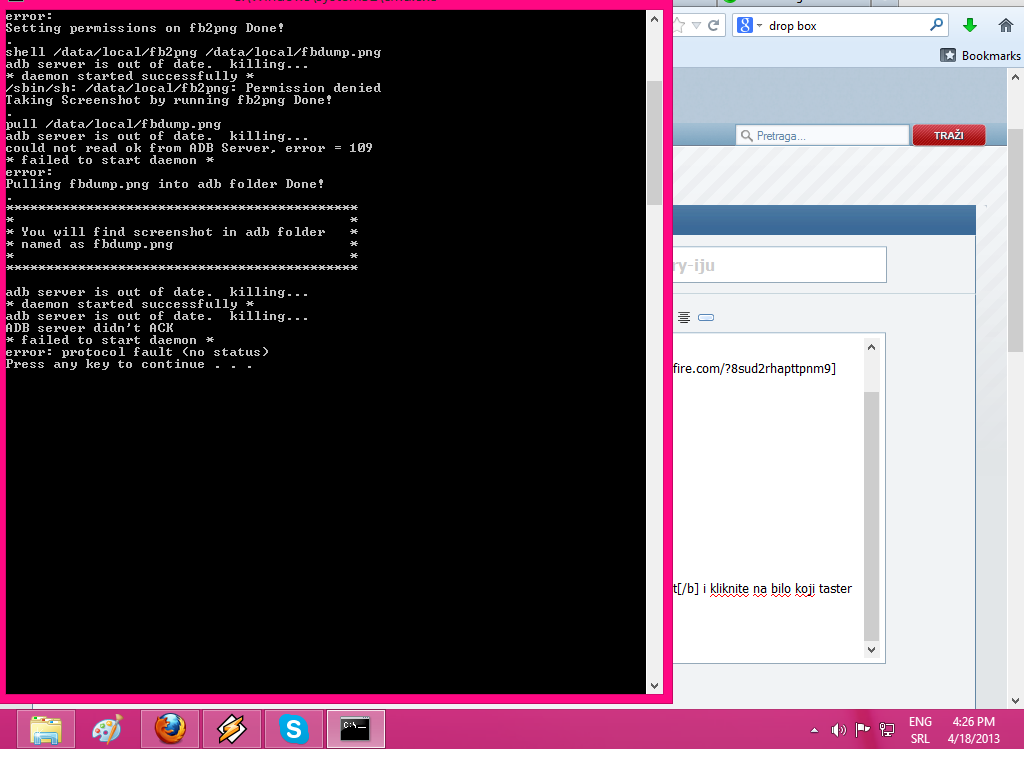Screen dimensions: 1024x768
Task: Open the clock showing 4:26 PM
Action: 974,730
